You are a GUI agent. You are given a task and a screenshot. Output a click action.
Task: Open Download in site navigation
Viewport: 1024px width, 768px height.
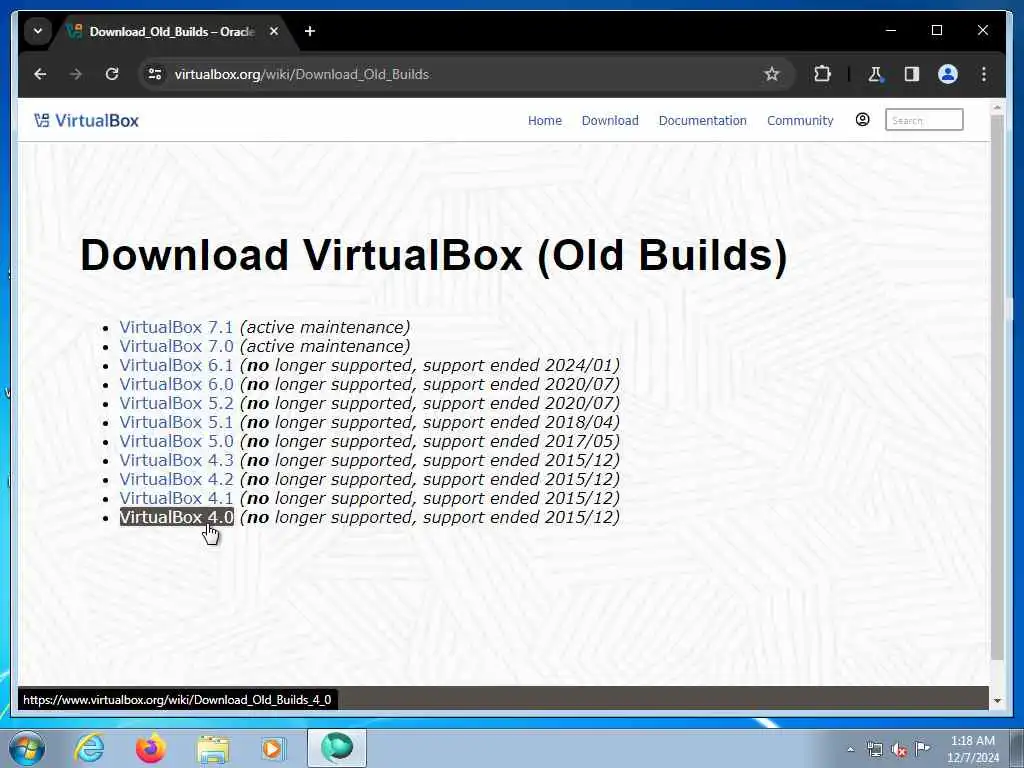610,121
